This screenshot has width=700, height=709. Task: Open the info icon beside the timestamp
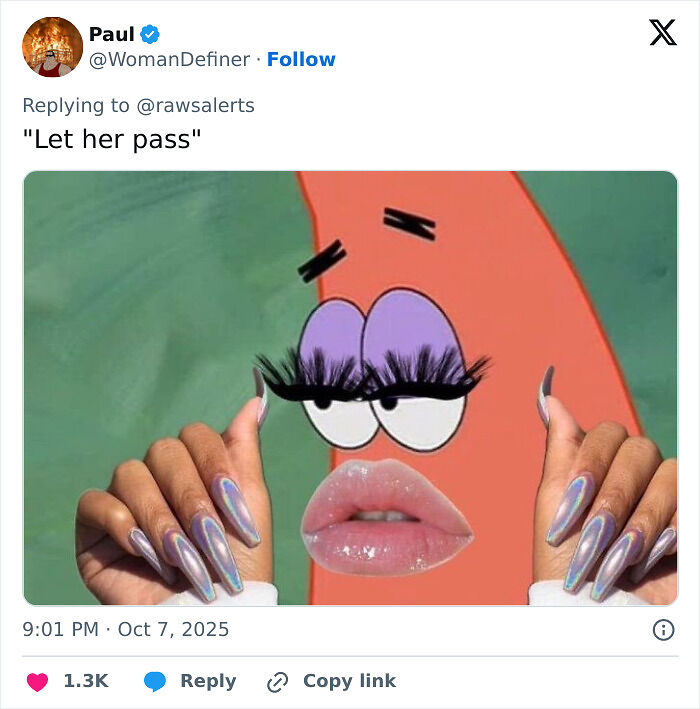[663, 629]
